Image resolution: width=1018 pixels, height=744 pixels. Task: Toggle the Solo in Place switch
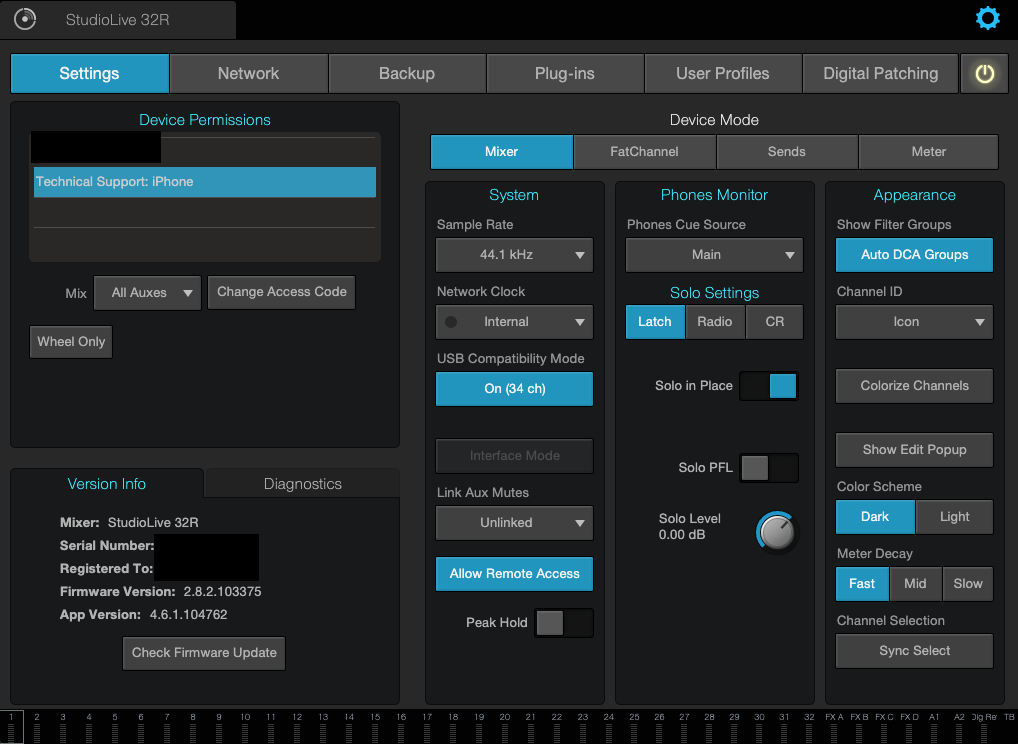click(769, 386)
